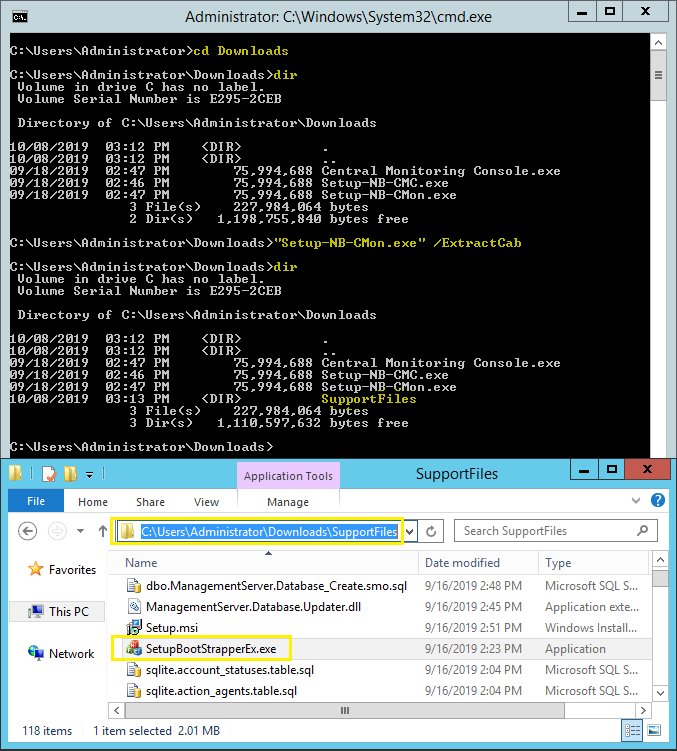Viewport: 677px width, 751px height.
Task: Switch to the Home ribbon tab
Action: coord(93,502)
